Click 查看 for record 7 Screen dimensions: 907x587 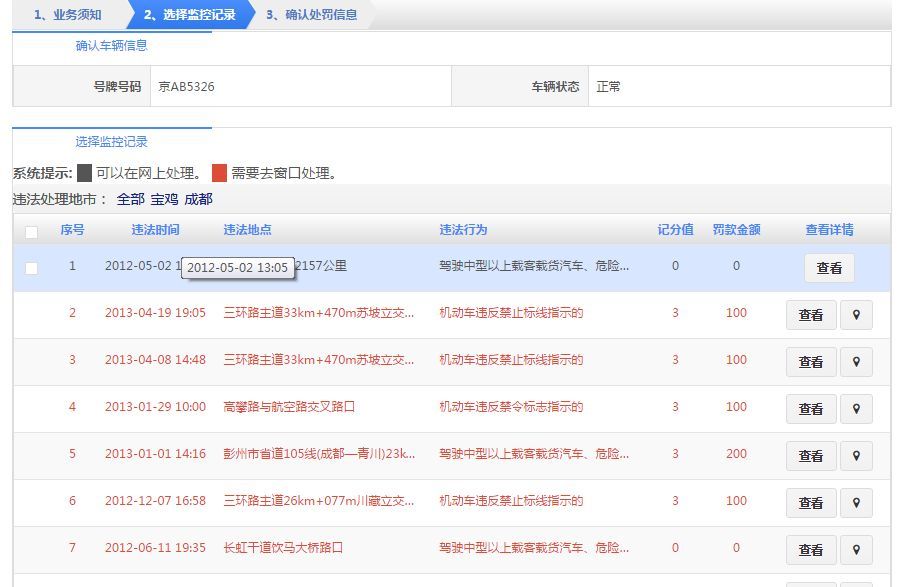(x=811, y=550)
